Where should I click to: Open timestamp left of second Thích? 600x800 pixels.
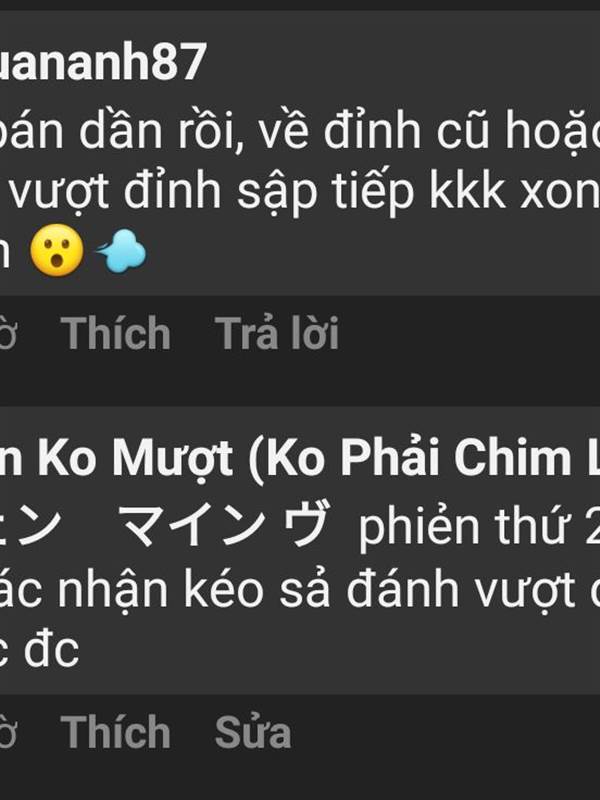[9, 732]
